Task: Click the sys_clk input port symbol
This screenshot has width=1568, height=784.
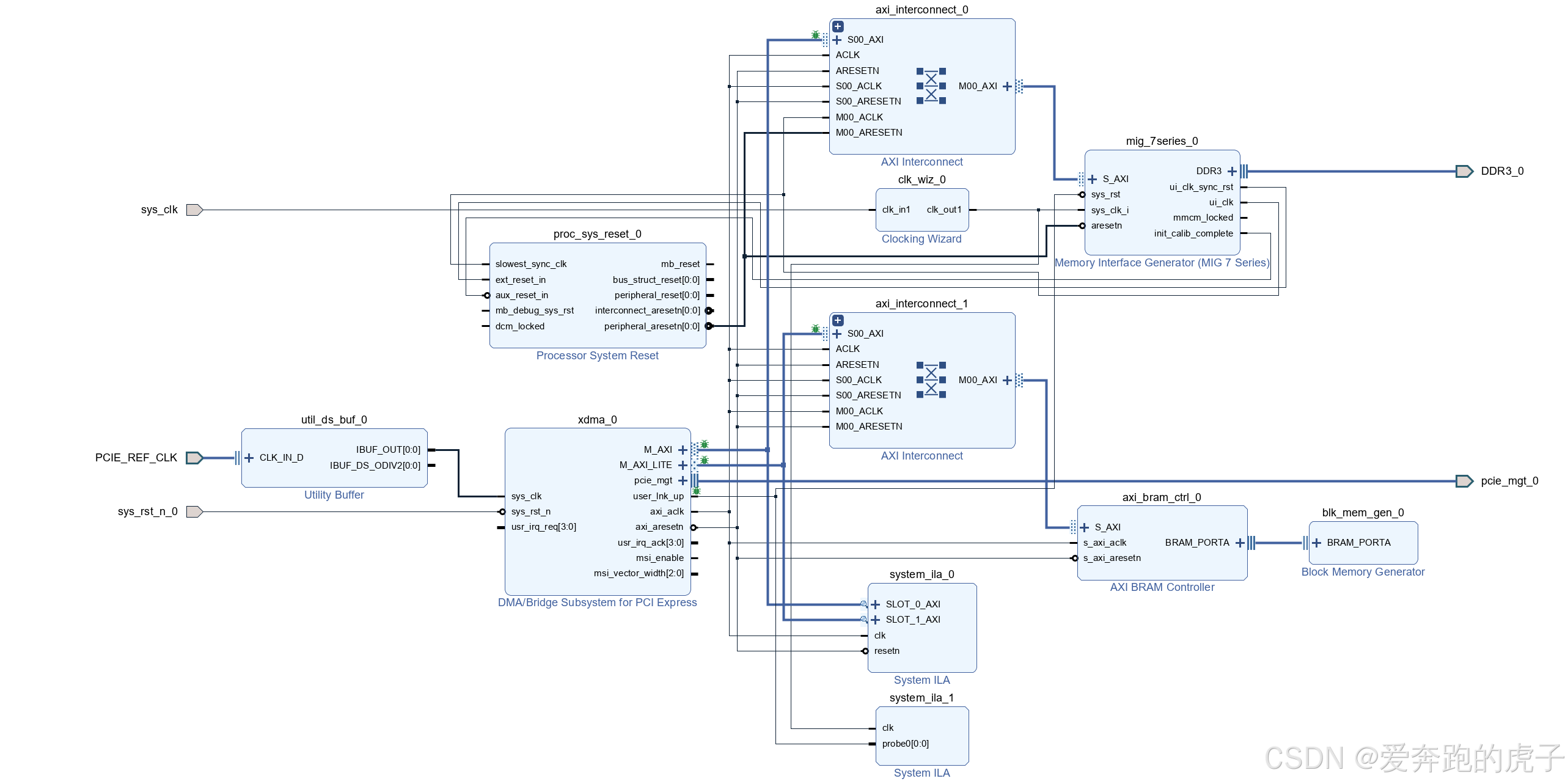Action: click(194, 210)
